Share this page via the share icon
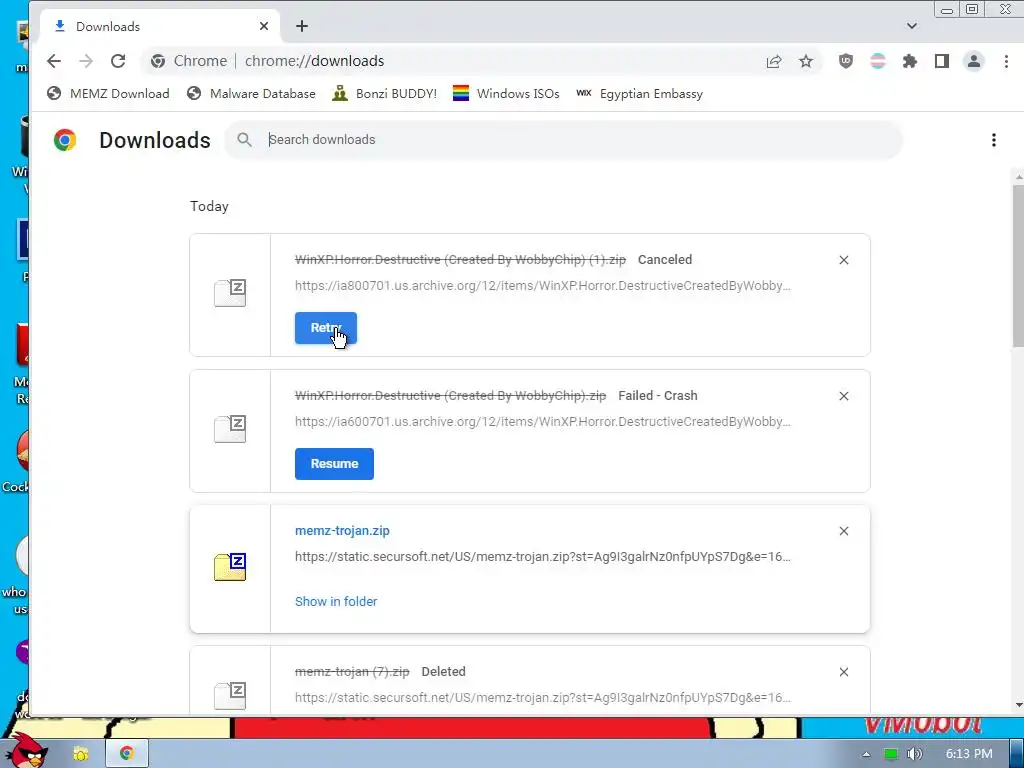 pos(774,61)
